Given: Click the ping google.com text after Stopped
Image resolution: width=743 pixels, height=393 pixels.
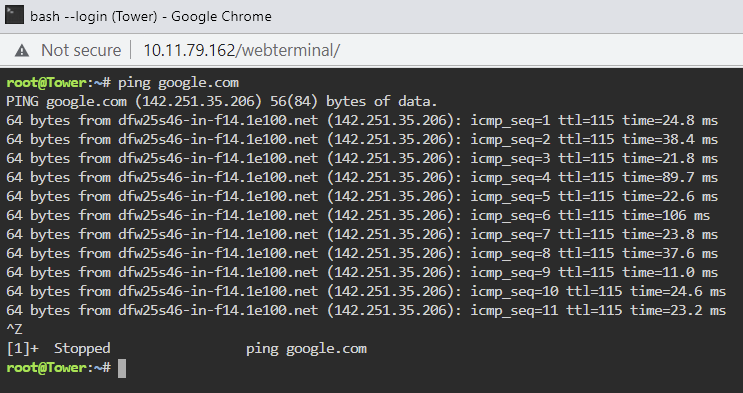Looking at the screenshot, I should pyautogui.click(x=306, y=349).
